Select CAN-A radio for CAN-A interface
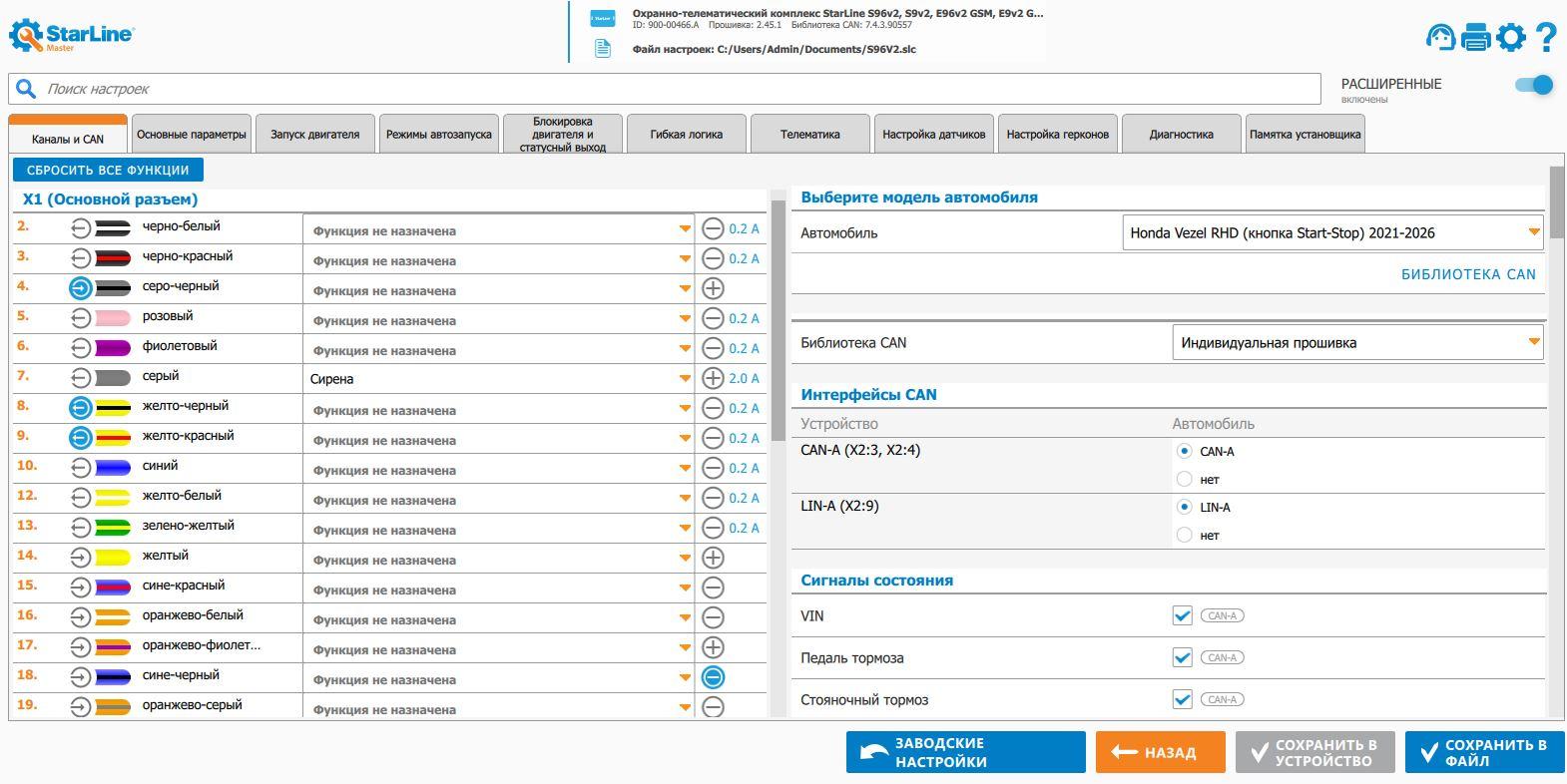Viewport: 1567px width, 784px height. tap(1185, 451)
